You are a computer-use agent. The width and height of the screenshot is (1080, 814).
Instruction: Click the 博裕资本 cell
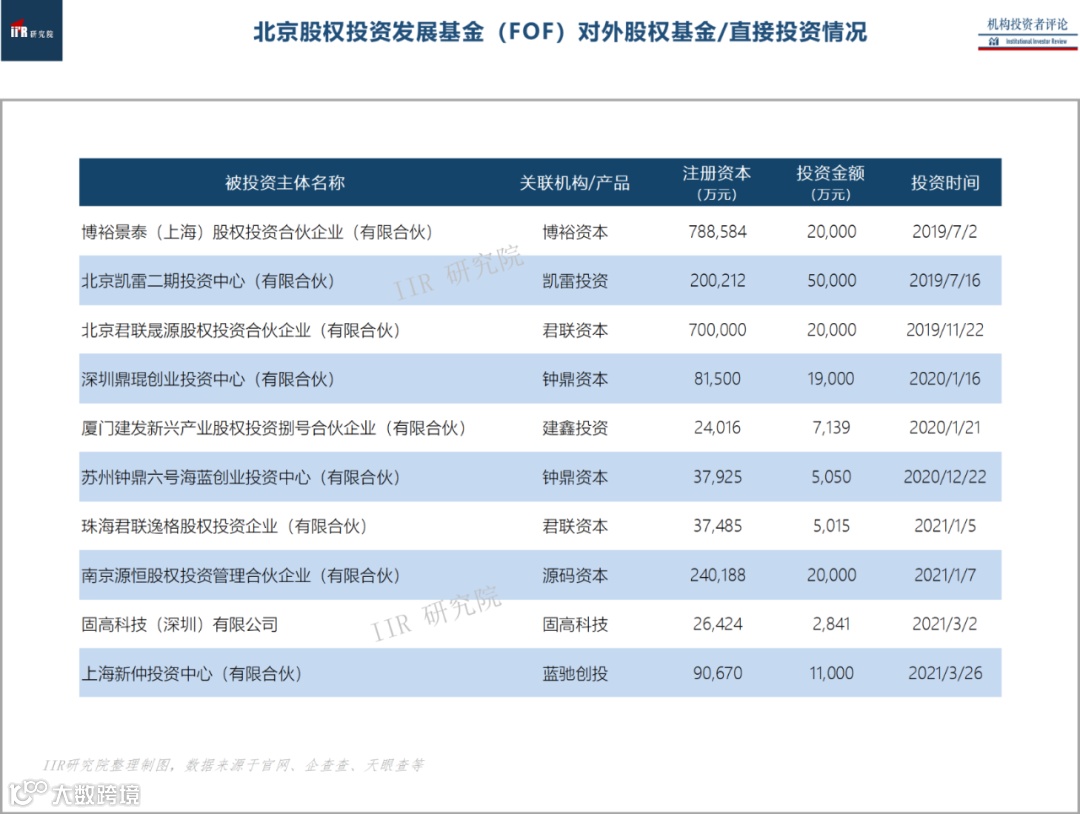pos(575,232)
